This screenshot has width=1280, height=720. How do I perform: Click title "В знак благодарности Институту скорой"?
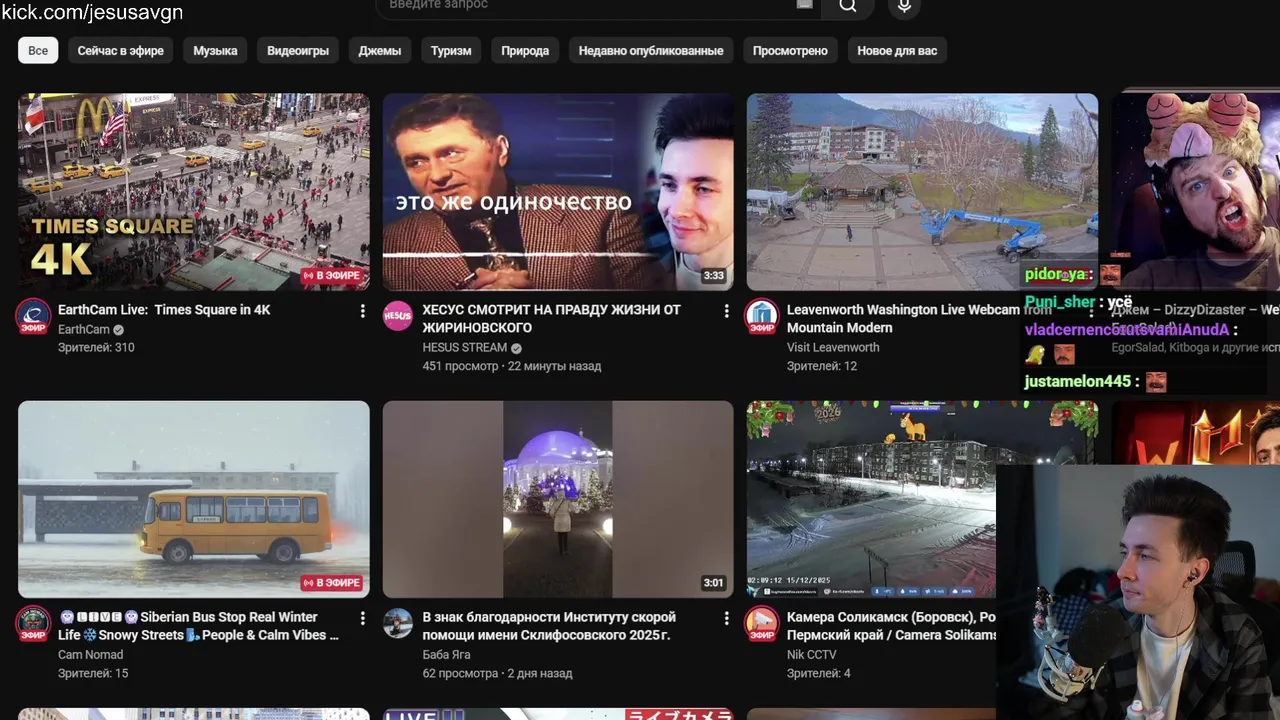(x=549, y=626)
